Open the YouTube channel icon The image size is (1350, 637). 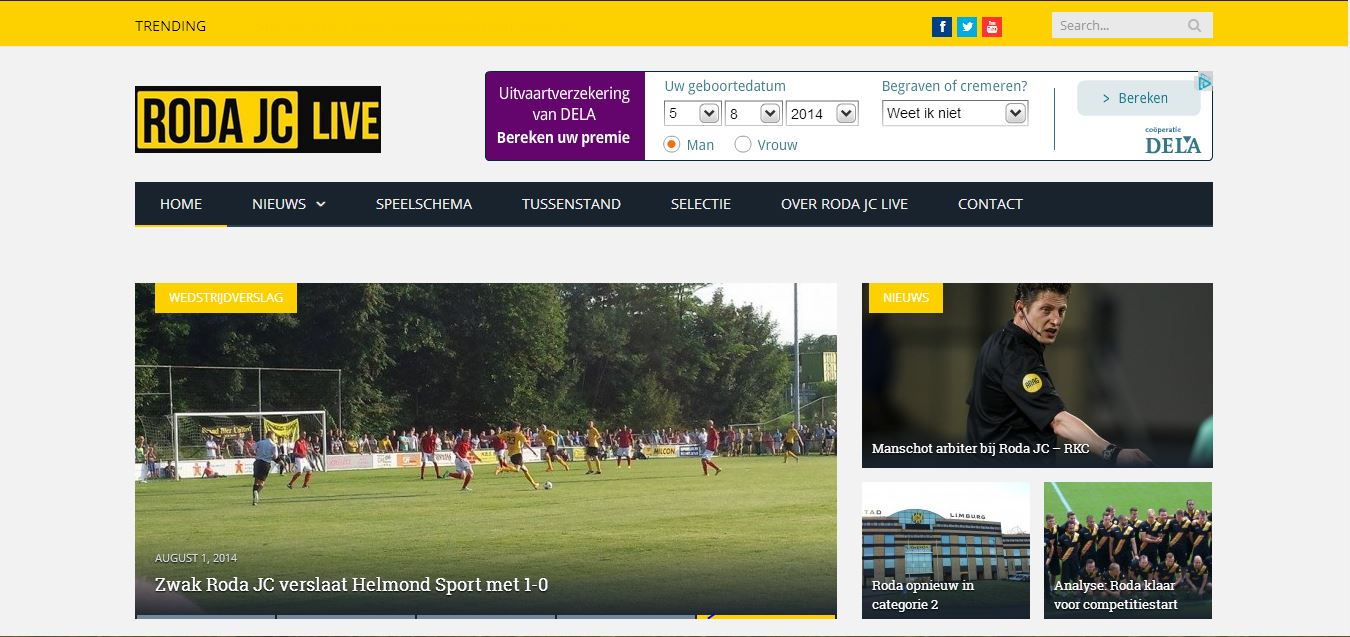pyautogui.click(x=992, y=27)
